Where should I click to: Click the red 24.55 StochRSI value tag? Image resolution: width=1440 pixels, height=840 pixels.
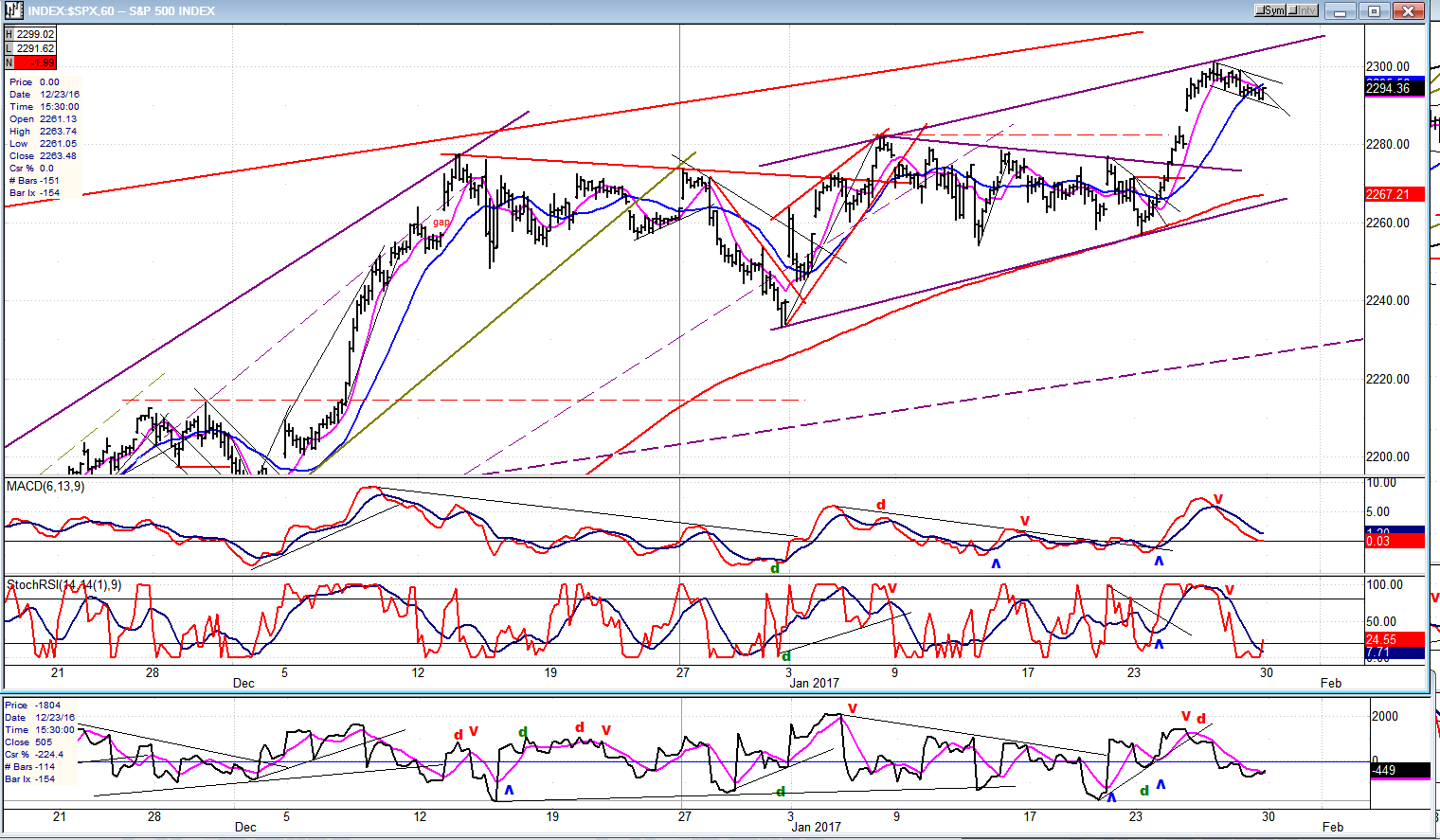point(1389,639)
